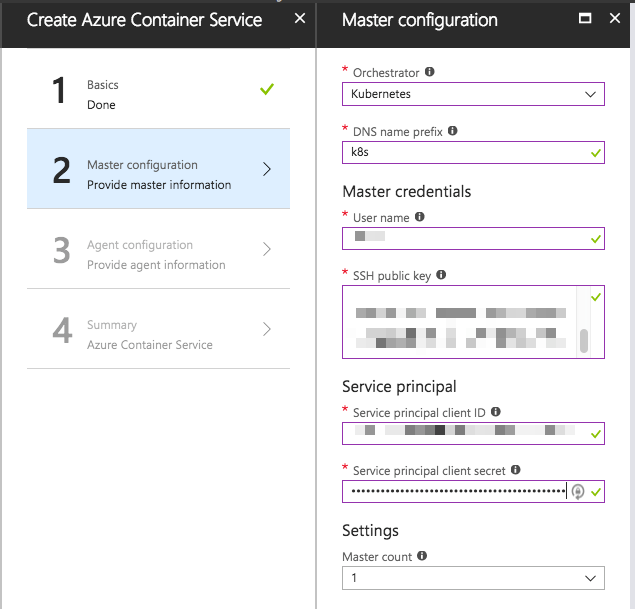
Task: Click the password reveal icon in client secret field
Action: point(577,491)
